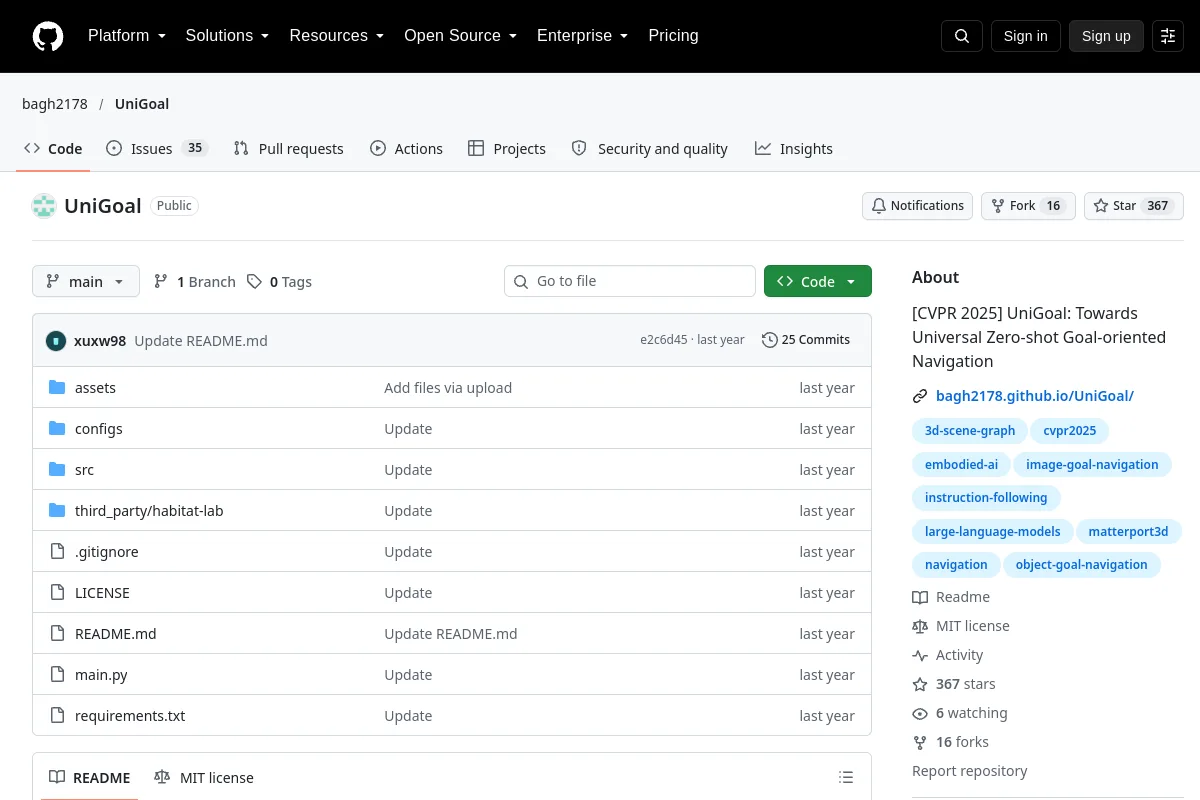
Task: Expand the green Code dropdown
Action: click(x=818, y=282)
